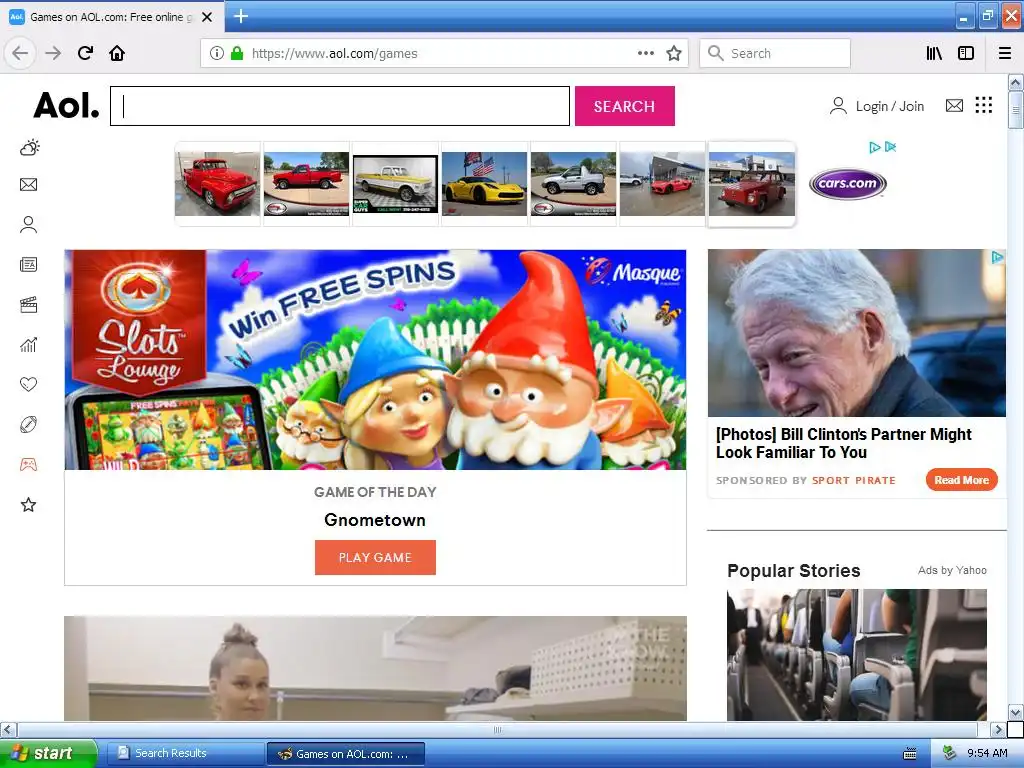
Task: Reload the page with the refresh icon
Action: 85,53
